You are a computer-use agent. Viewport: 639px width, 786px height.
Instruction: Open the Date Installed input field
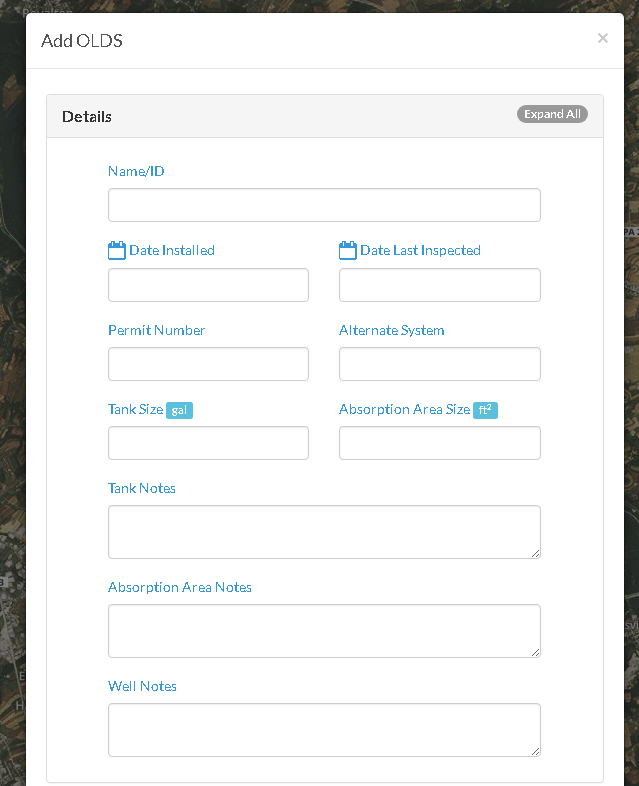[x=208, y=285]
